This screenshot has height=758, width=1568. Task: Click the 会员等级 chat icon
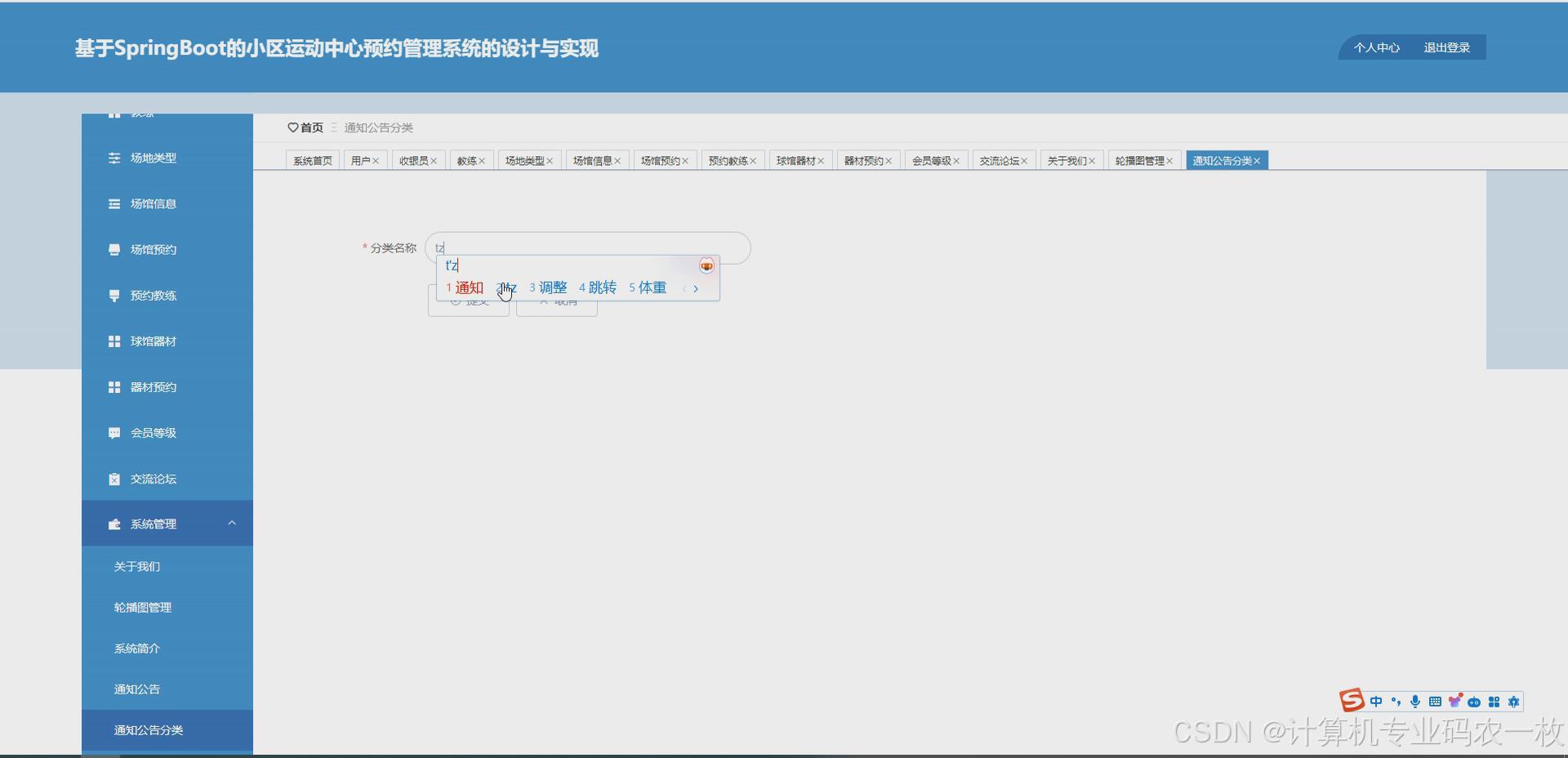coord(114,433)
